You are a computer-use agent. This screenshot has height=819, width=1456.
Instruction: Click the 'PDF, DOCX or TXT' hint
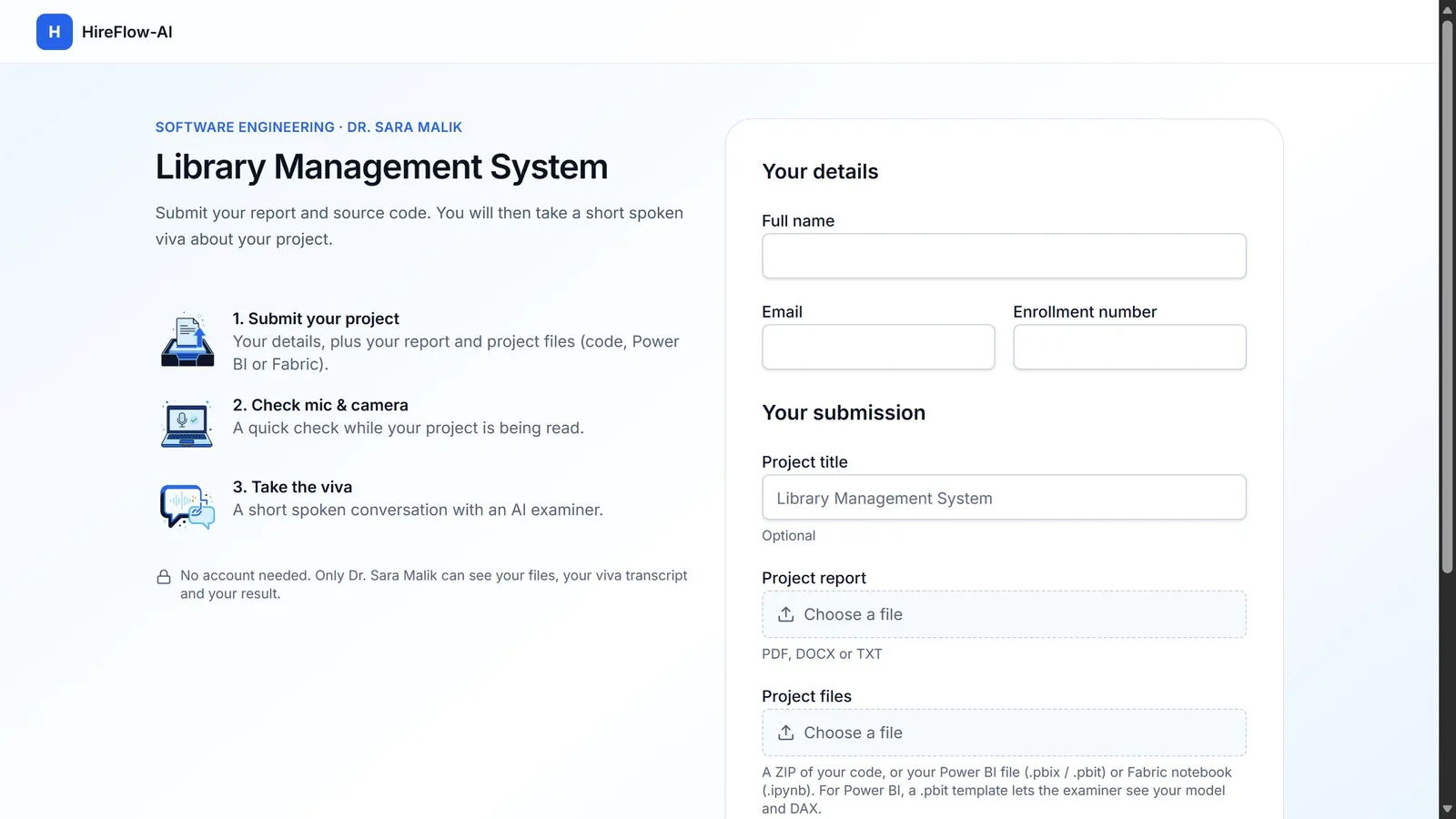pos(822,654)
